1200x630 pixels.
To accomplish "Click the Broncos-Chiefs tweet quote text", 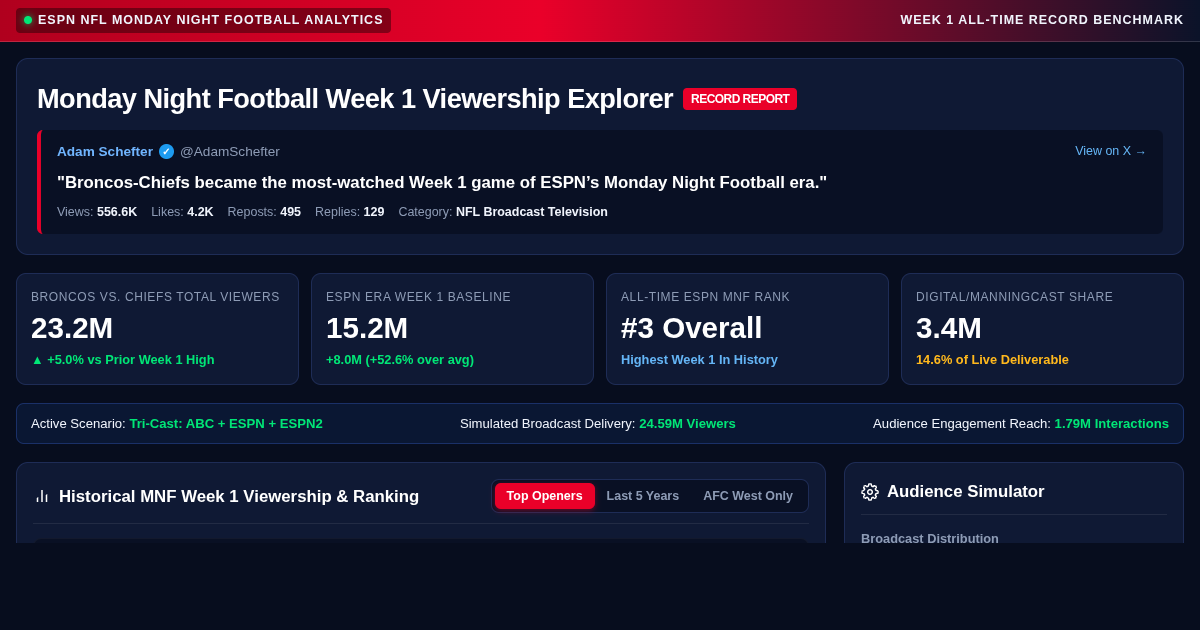I will click(x=442, y=183).
